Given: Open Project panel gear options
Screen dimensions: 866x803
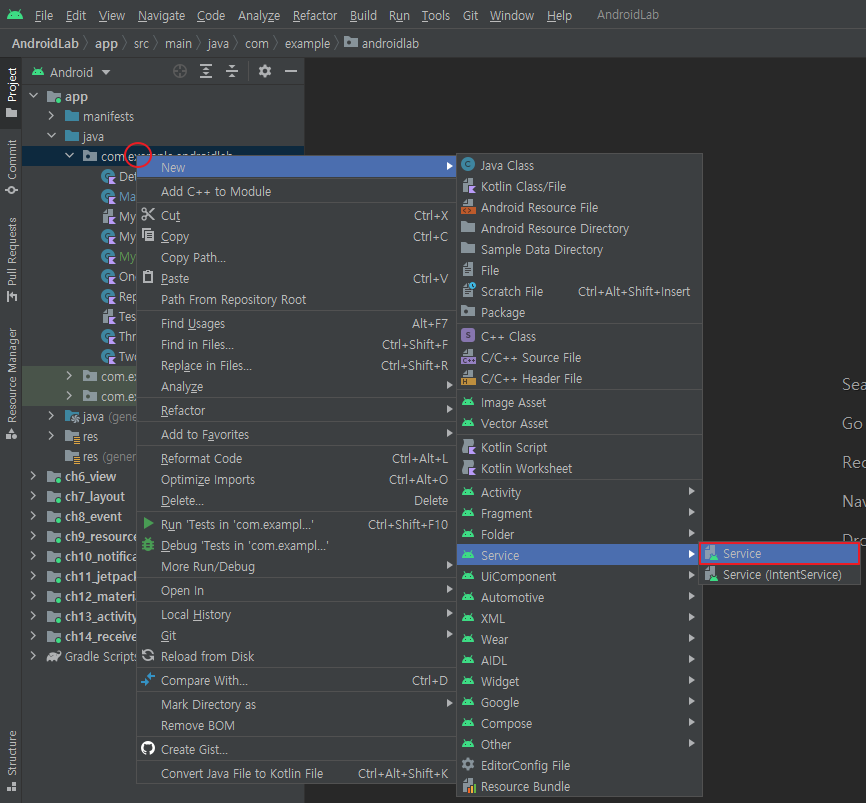Looking at the screenshot, I should coord(265,71).
